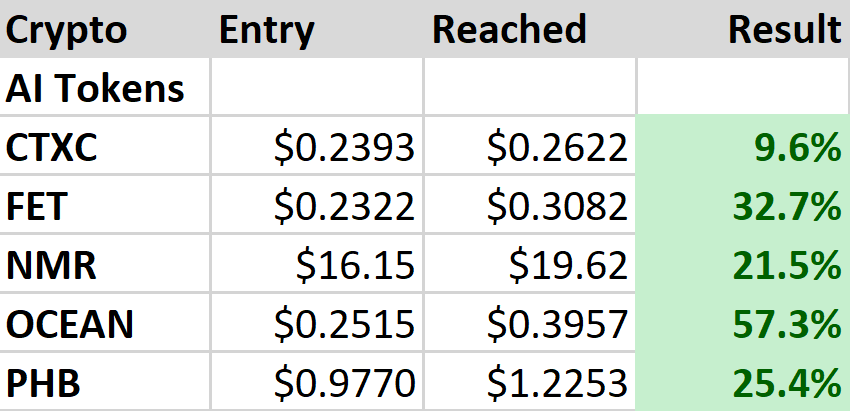The image size is (850, 411).
Task: Click the CTXC ticker cell
Action: click(57, 148)
